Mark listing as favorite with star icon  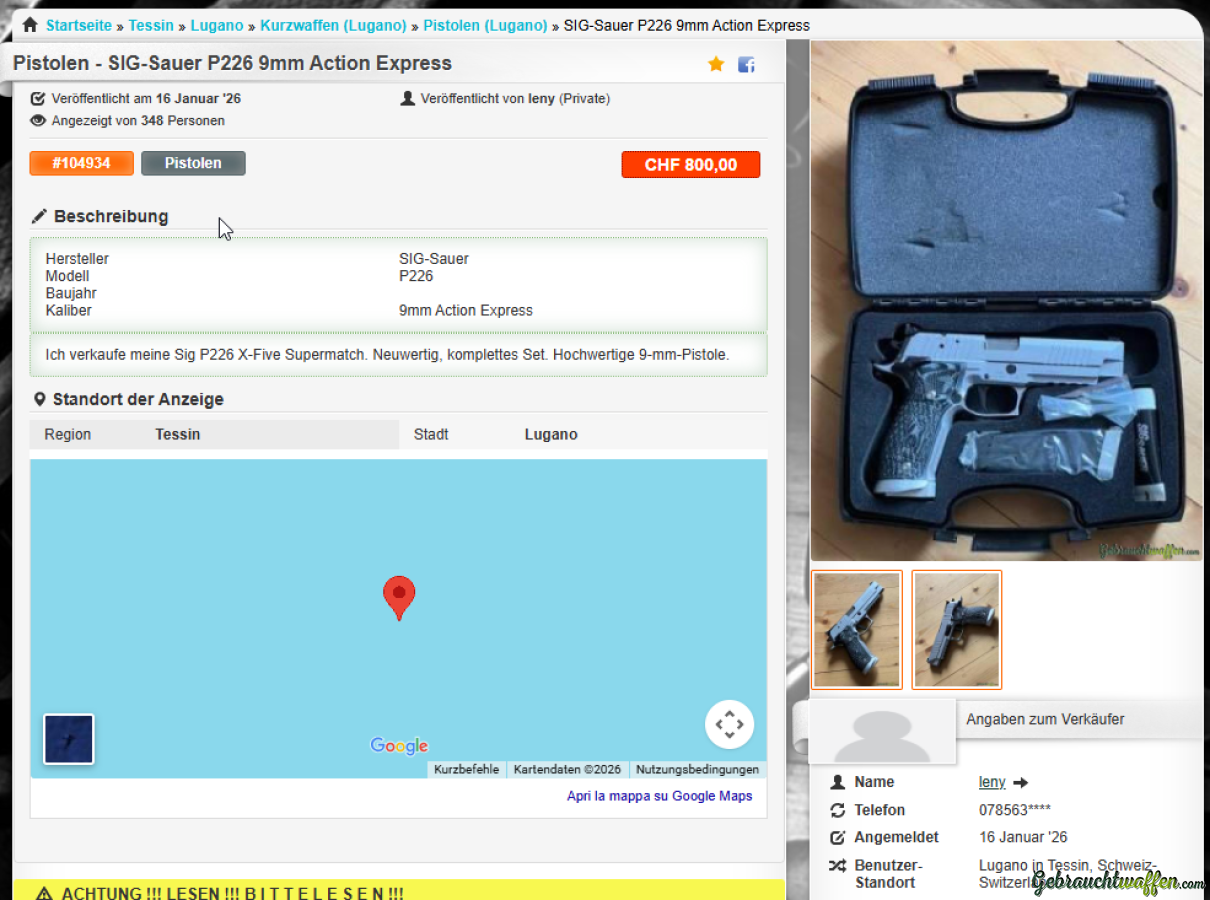pyautogui.click(x=716, y=64)
